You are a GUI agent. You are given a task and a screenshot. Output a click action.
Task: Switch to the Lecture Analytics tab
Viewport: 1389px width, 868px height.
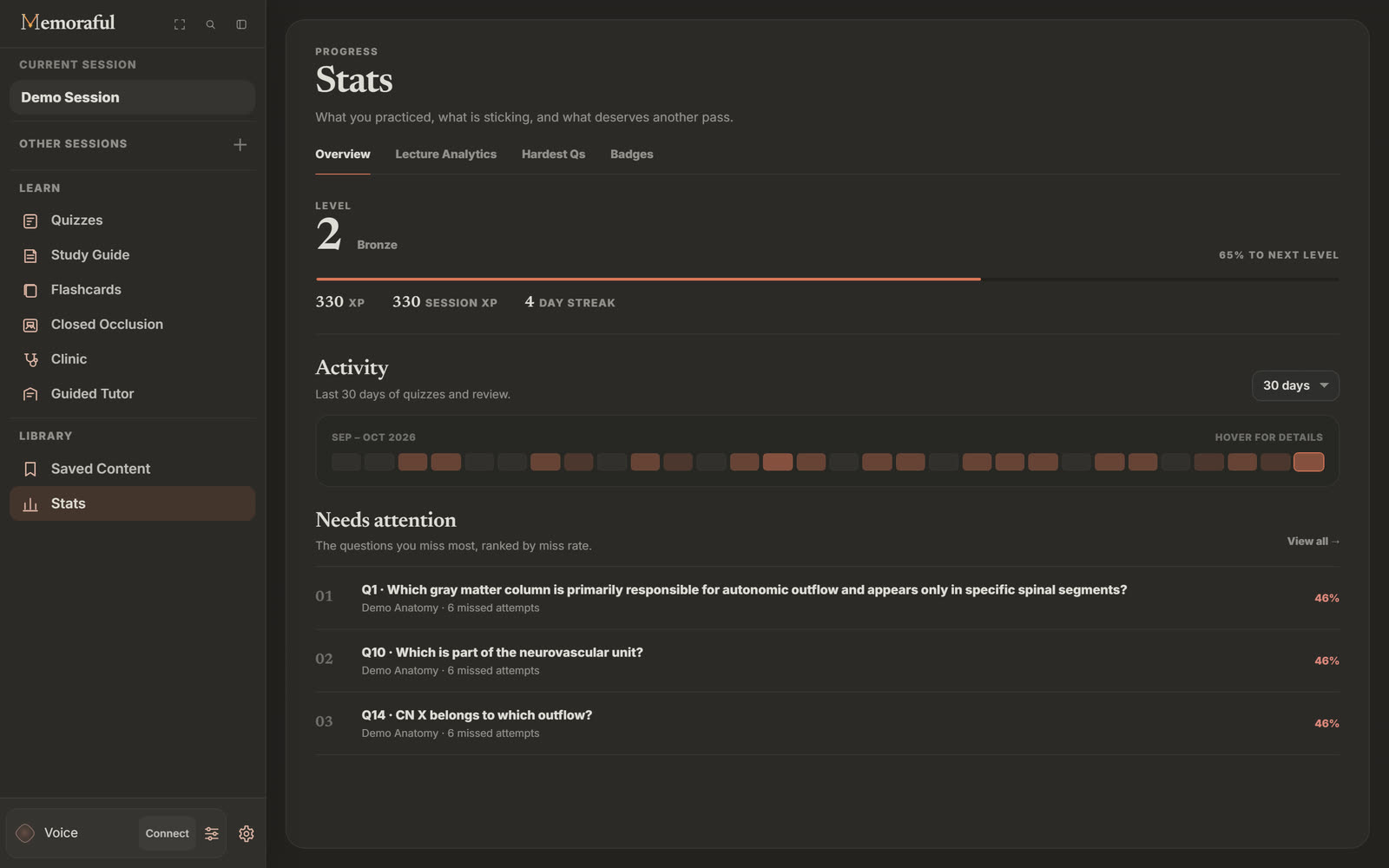click(x=445, y=155)
